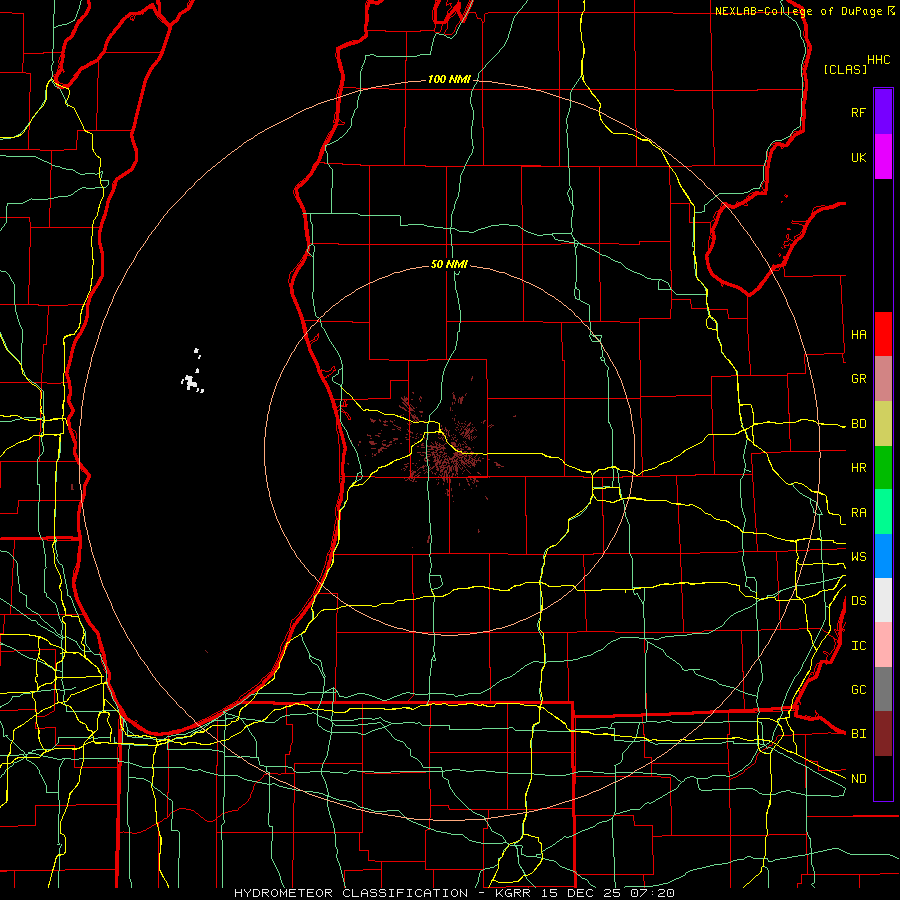Click the HHC product label

click(879, 60)
